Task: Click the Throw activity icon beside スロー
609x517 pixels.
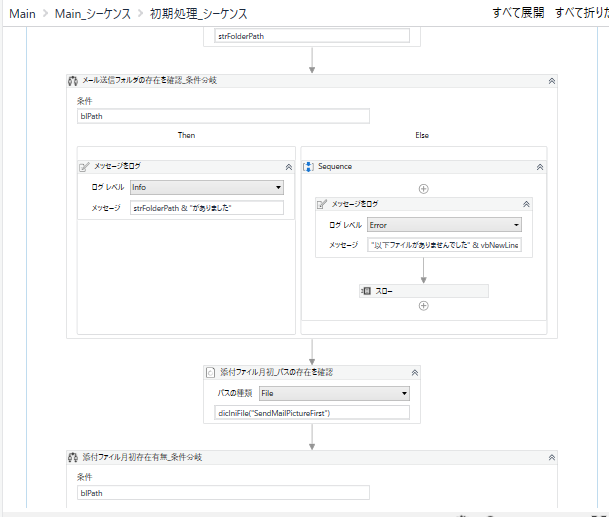Action: (366, 291)
